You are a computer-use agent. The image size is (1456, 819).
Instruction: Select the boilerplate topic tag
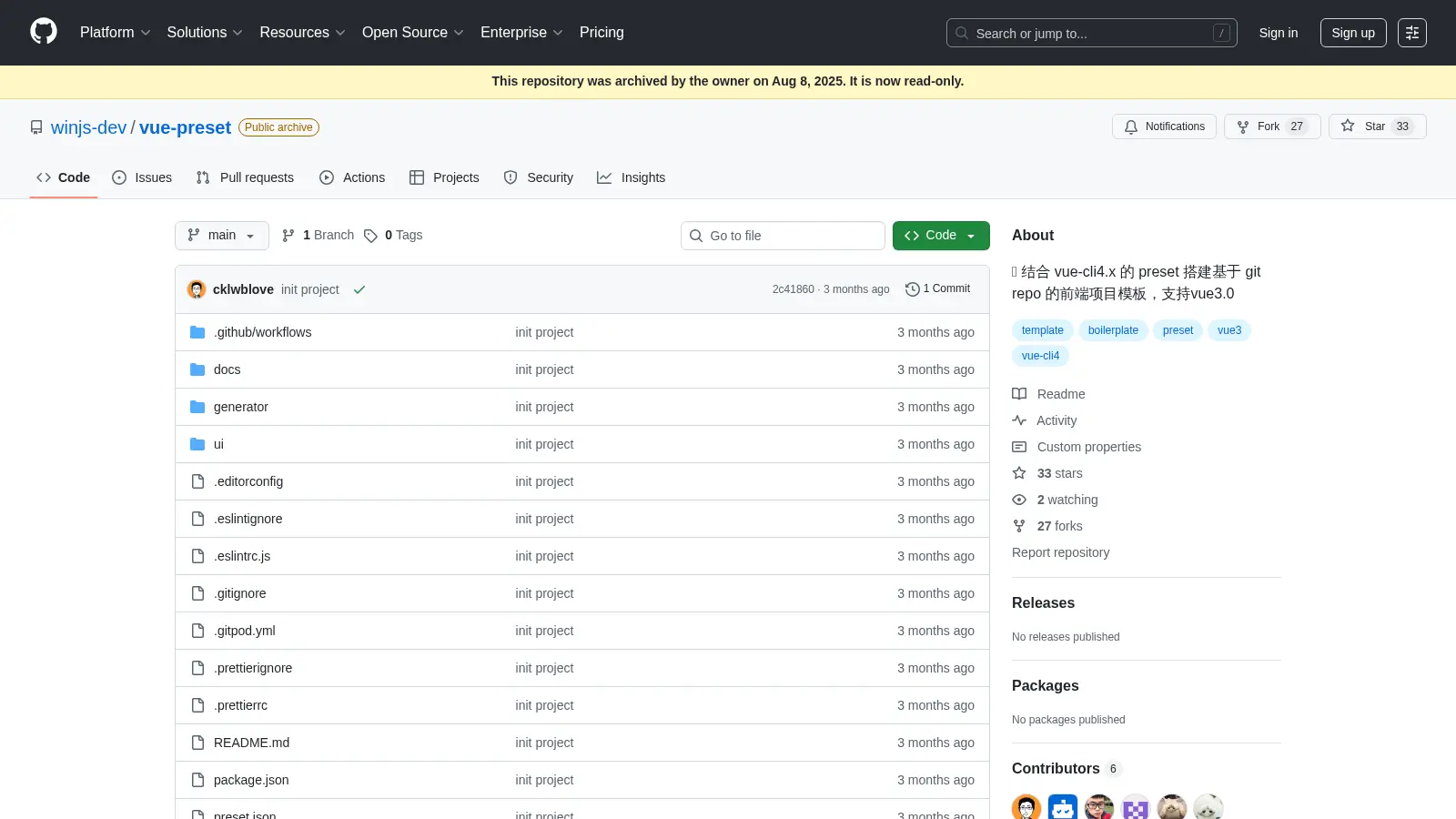(1113, 330)
